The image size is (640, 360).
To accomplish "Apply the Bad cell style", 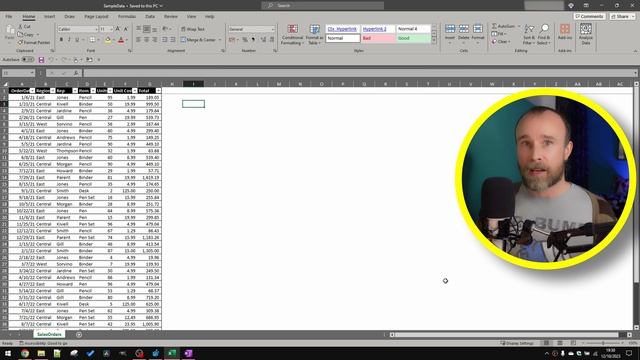I will click(x=378, y=38).
